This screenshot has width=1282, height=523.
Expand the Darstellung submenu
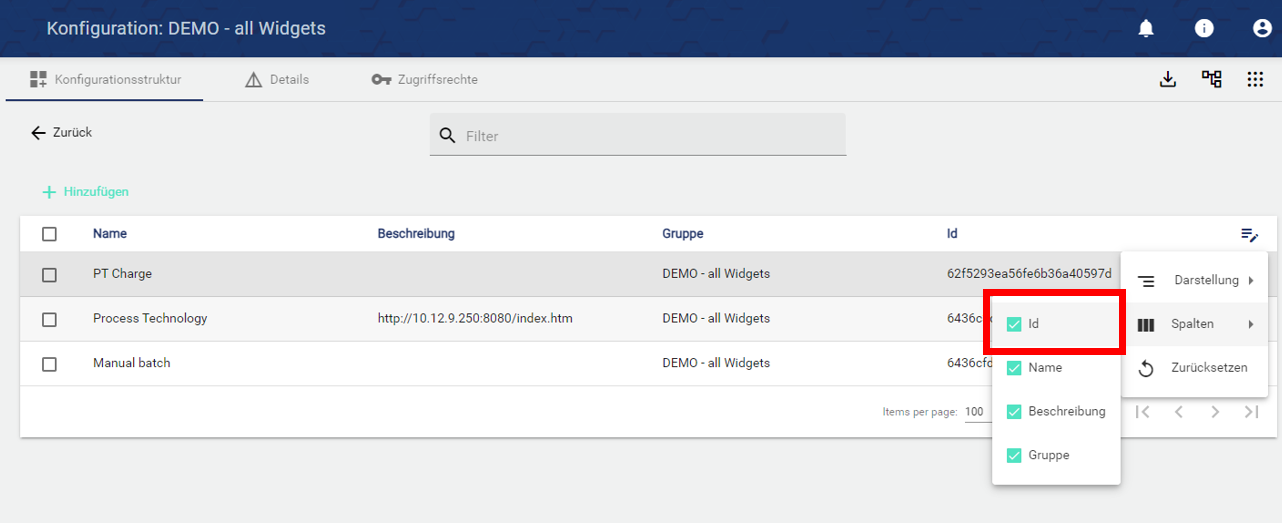(x=1195, y=281)
